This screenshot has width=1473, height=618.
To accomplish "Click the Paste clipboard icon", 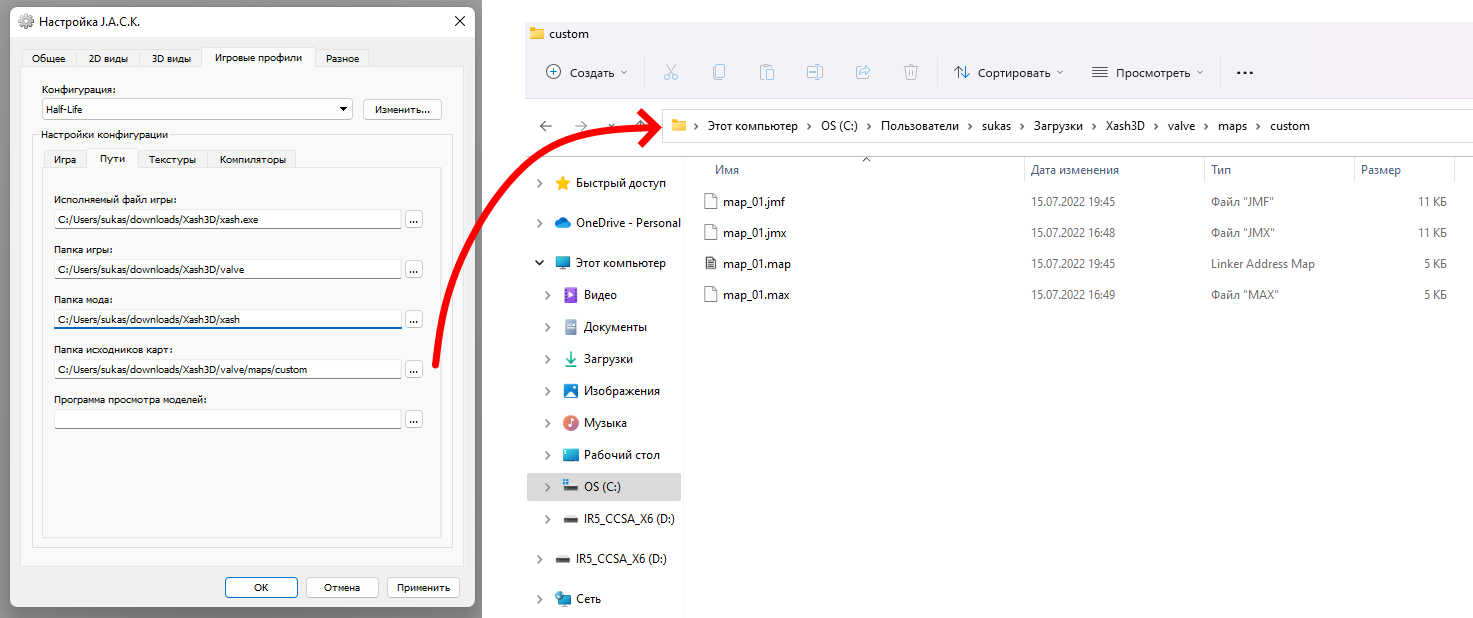I will click(x=767, y=72).
